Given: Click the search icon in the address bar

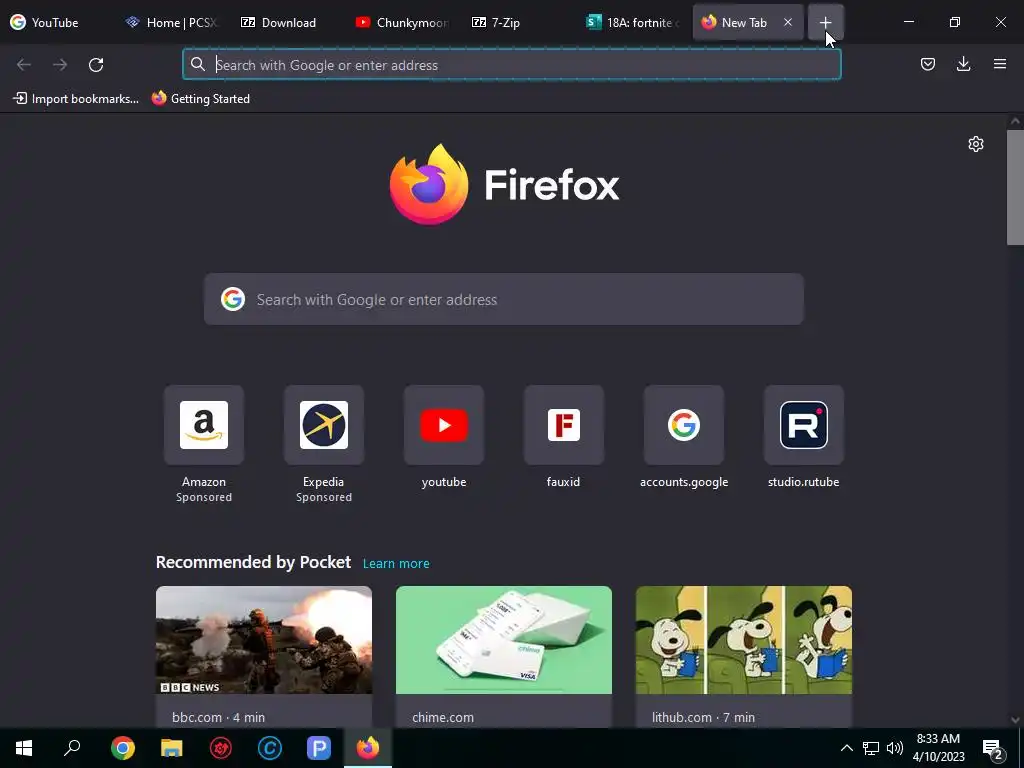Looking at the screenshot, I should 198,64.
